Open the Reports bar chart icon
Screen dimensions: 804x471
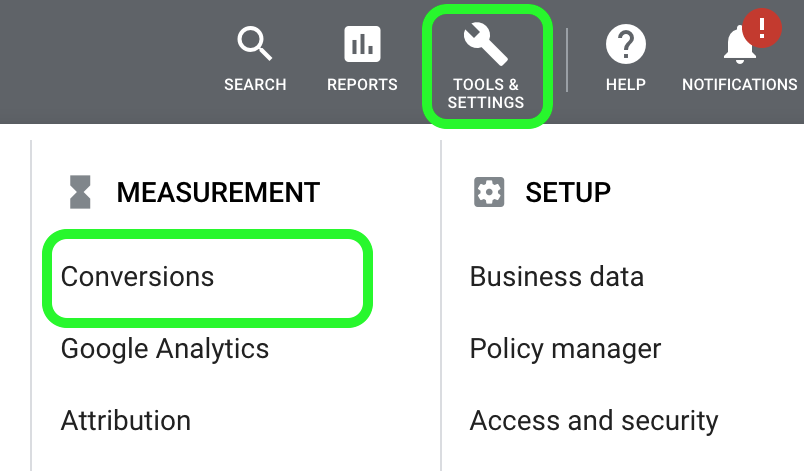point(363,44)
